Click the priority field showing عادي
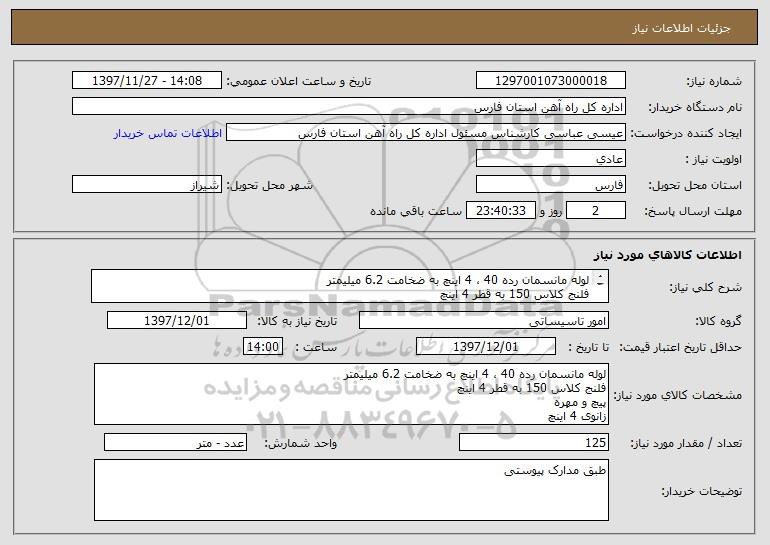Viewport: 770px width, 545px height. (x=550, y=158)
